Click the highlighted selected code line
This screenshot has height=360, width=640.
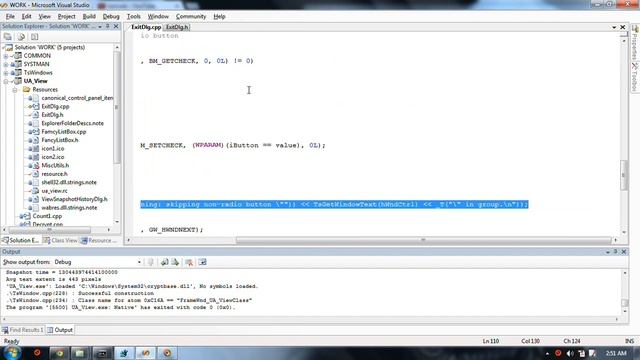click(334, 204)
